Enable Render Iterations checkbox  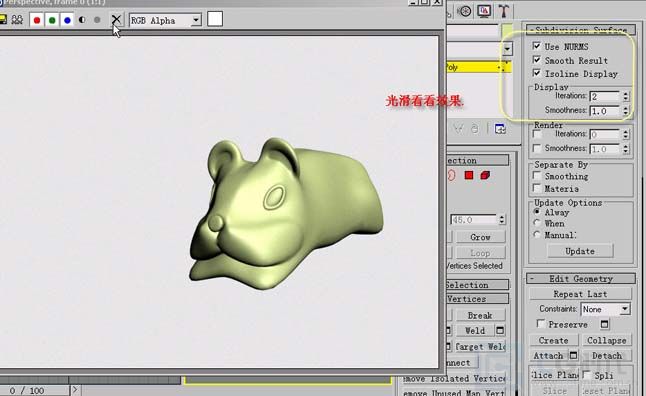(537, 134)
